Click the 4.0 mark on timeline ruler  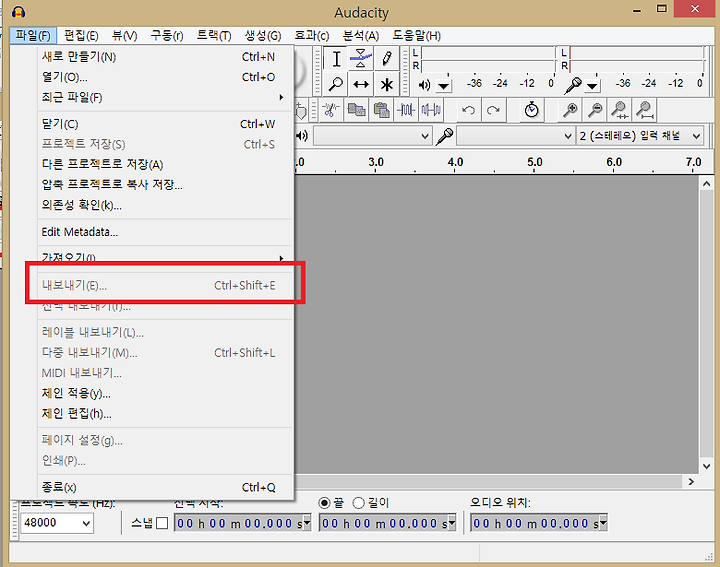[455, 162]
